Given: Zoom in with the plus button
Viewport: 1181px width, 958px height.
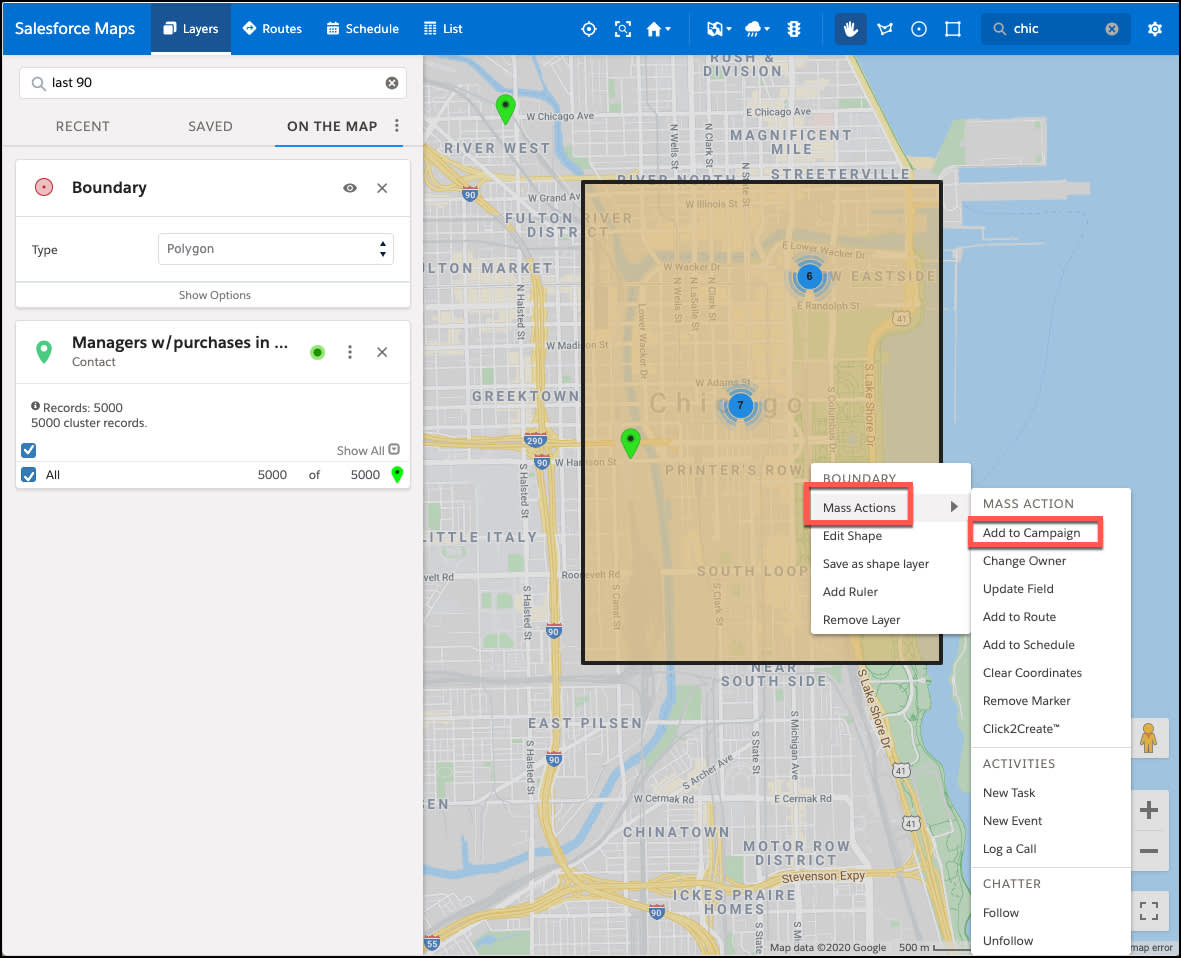Looking at the screenshot, I should pos(1149,810).
